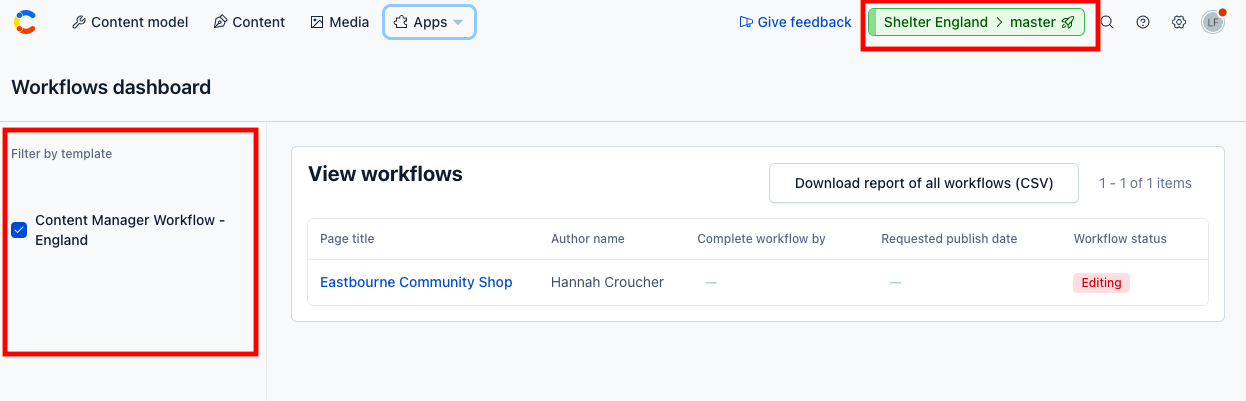
Task: Open the LF user avatar menu
Action: point(1212,22)
